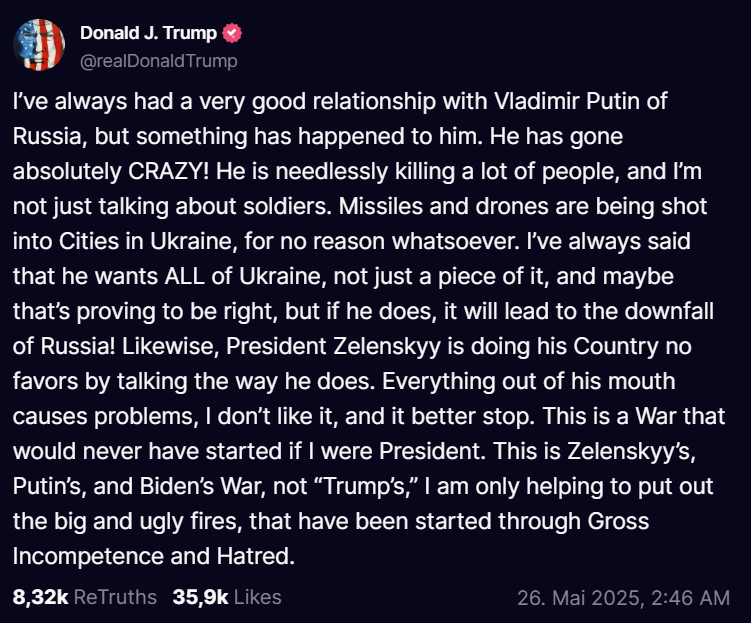This screenshot has height=623, width=751.
Task: Click the Likes label
Action: [257, 597]
